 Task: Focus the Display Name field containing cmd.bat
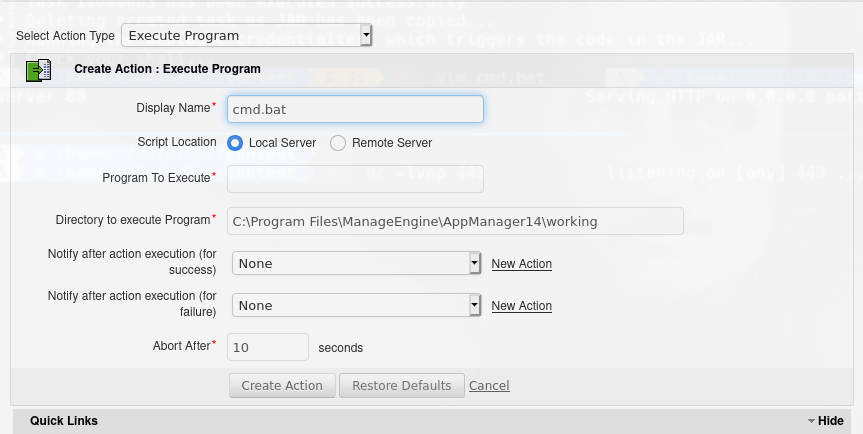(355, 108)
